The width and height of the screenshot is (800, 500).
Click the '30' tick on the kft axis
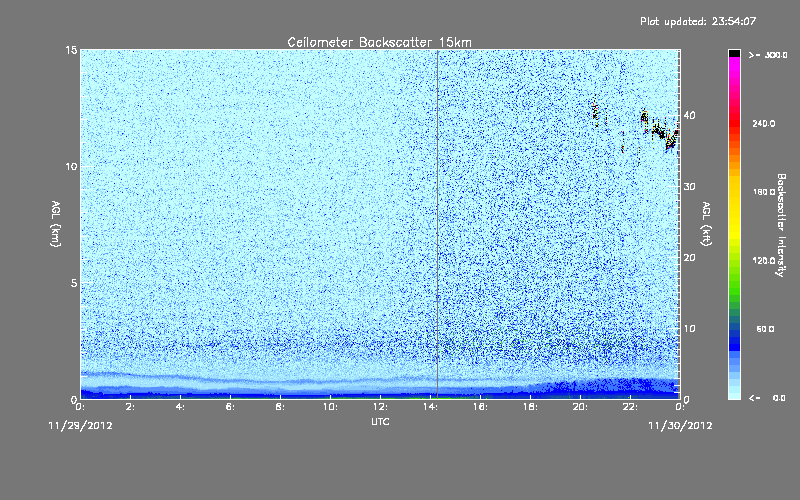(689, 187)
